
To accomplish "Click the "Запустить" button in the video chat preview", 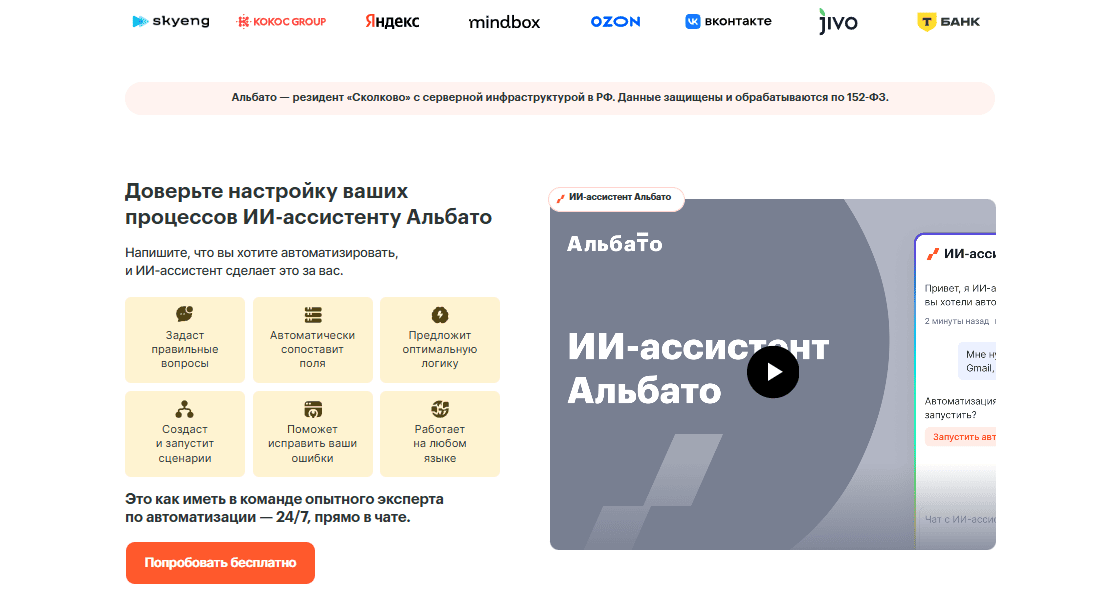I will pyautogui.click(x=960, y=436).
